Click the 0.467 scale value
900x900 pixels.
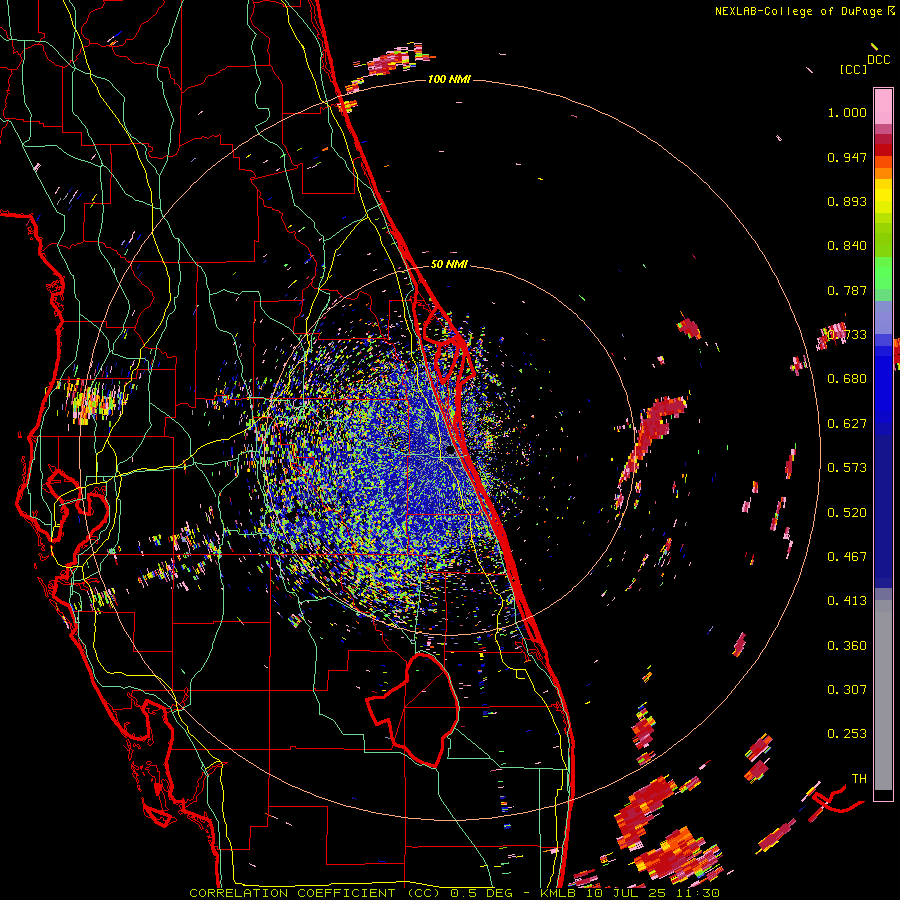847,557
